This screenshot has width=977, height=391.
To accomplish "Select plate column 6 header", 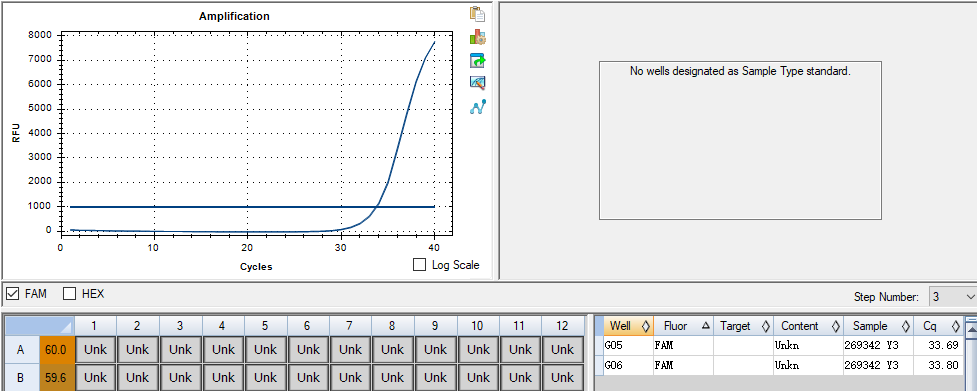I will [x=308, y=326].
